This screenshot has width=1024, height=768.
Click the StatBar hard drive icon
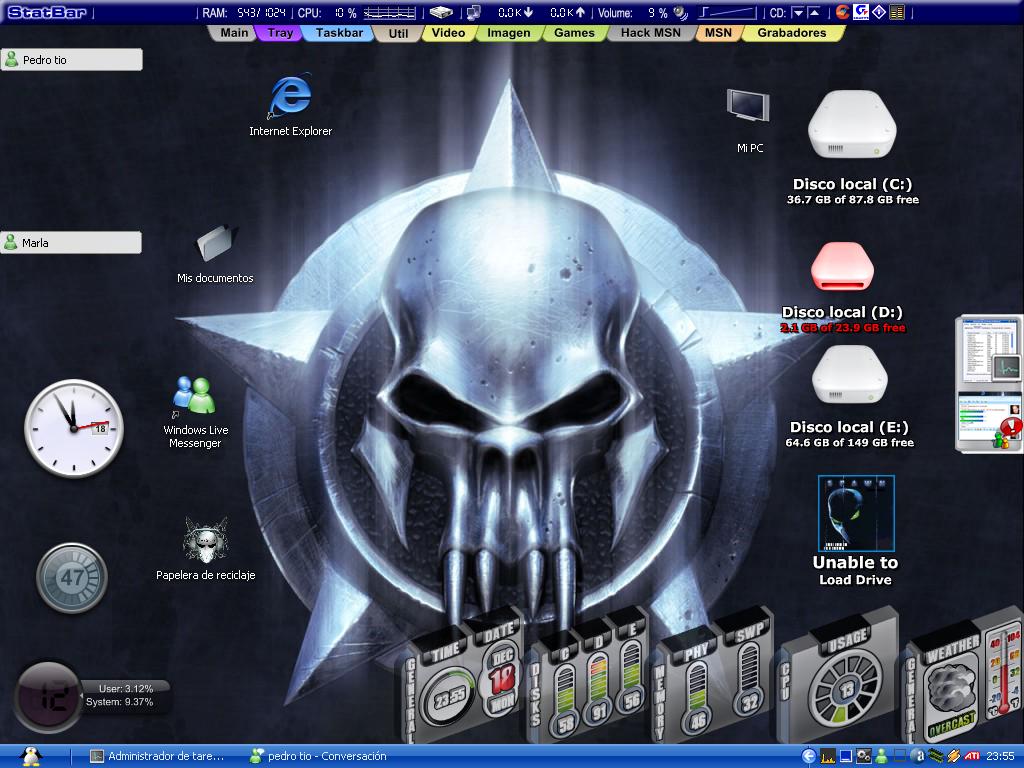click(x=441, y=12)
